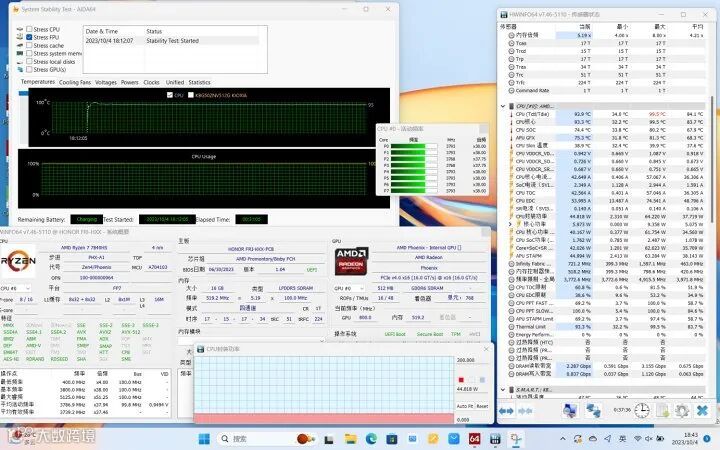The width and height of the screenshot is (720, 450).
Task: Edit the 0.000 graph minimum field
Action: tap(472, 420)
